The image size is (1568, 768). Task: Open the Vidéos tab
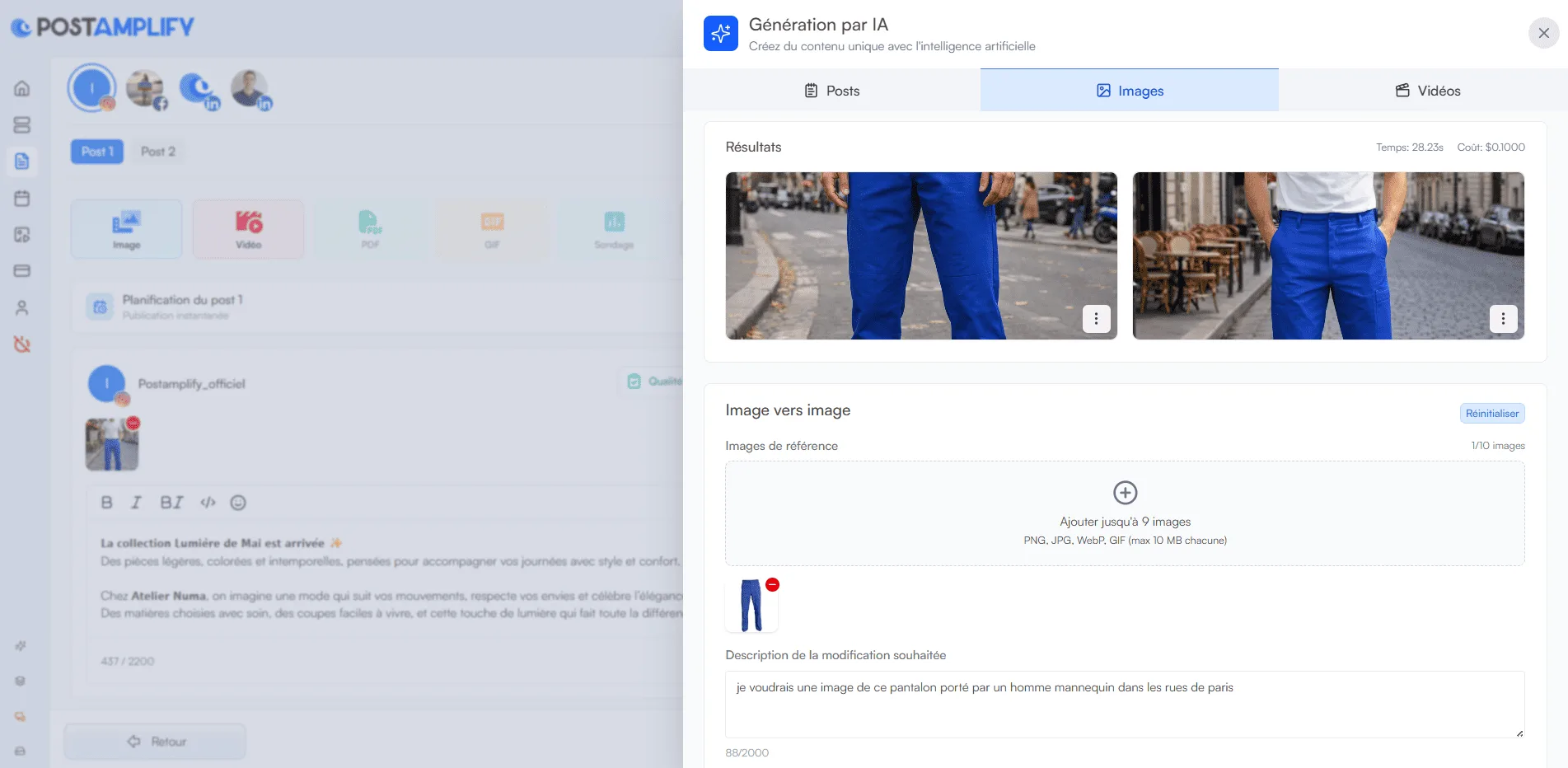pyautogui.click(x=1427, y=91)
